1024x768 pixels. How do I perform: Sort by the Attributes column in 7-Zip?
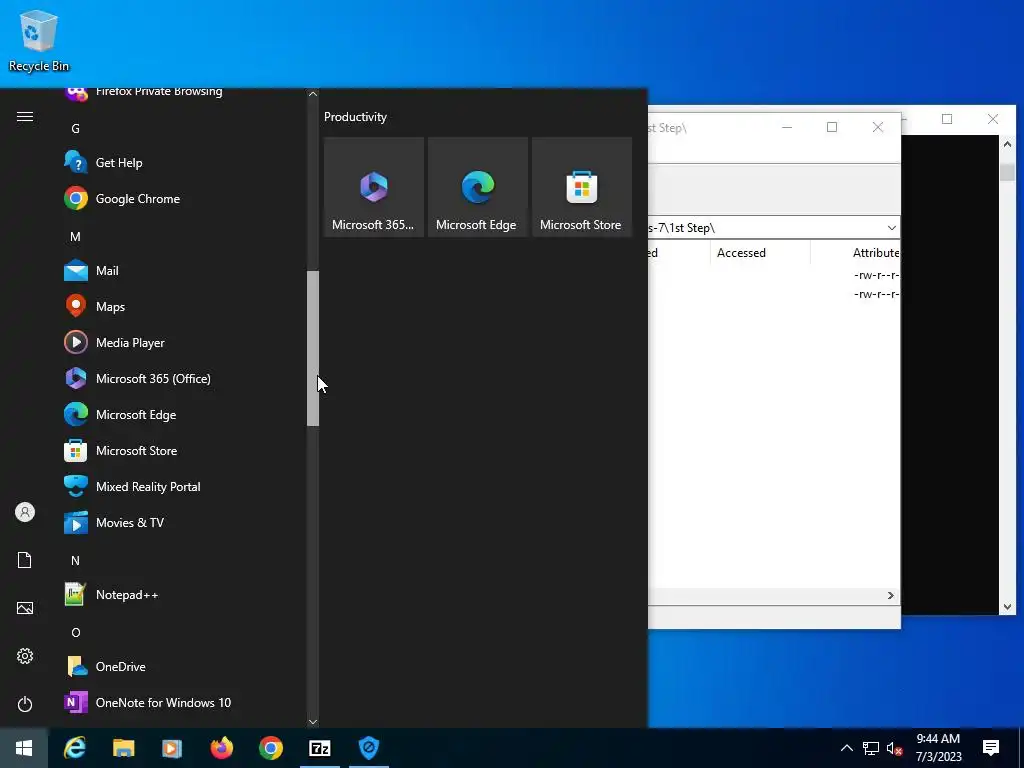click(875, 253)
